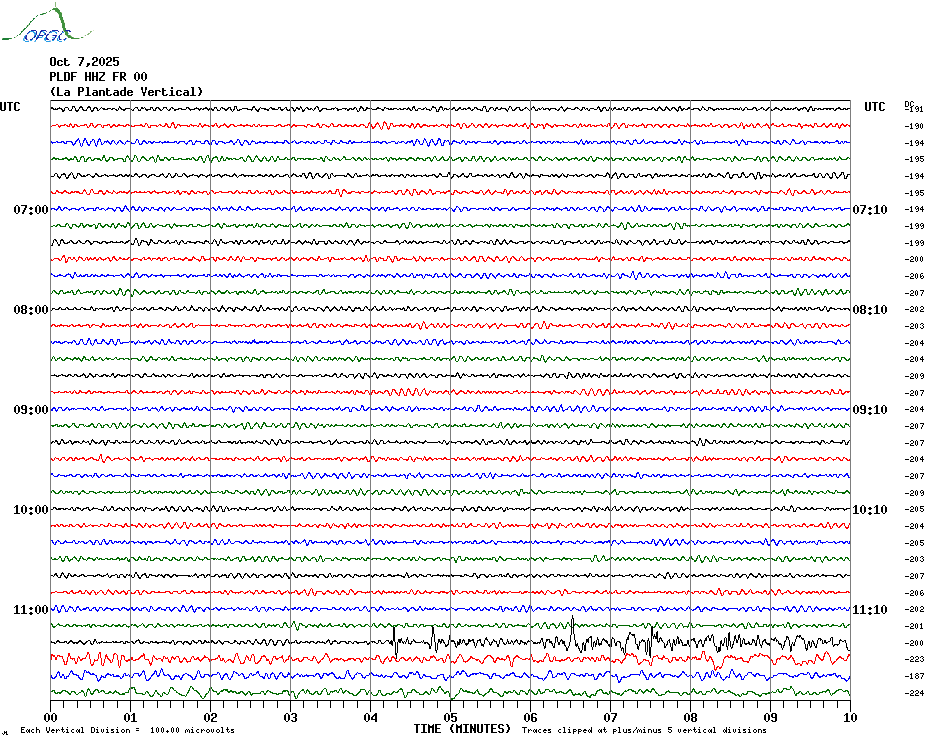Click the 09:00 hour marker on left
The width and height of the screenshot is (930, 744).
[x=30, y=410]
